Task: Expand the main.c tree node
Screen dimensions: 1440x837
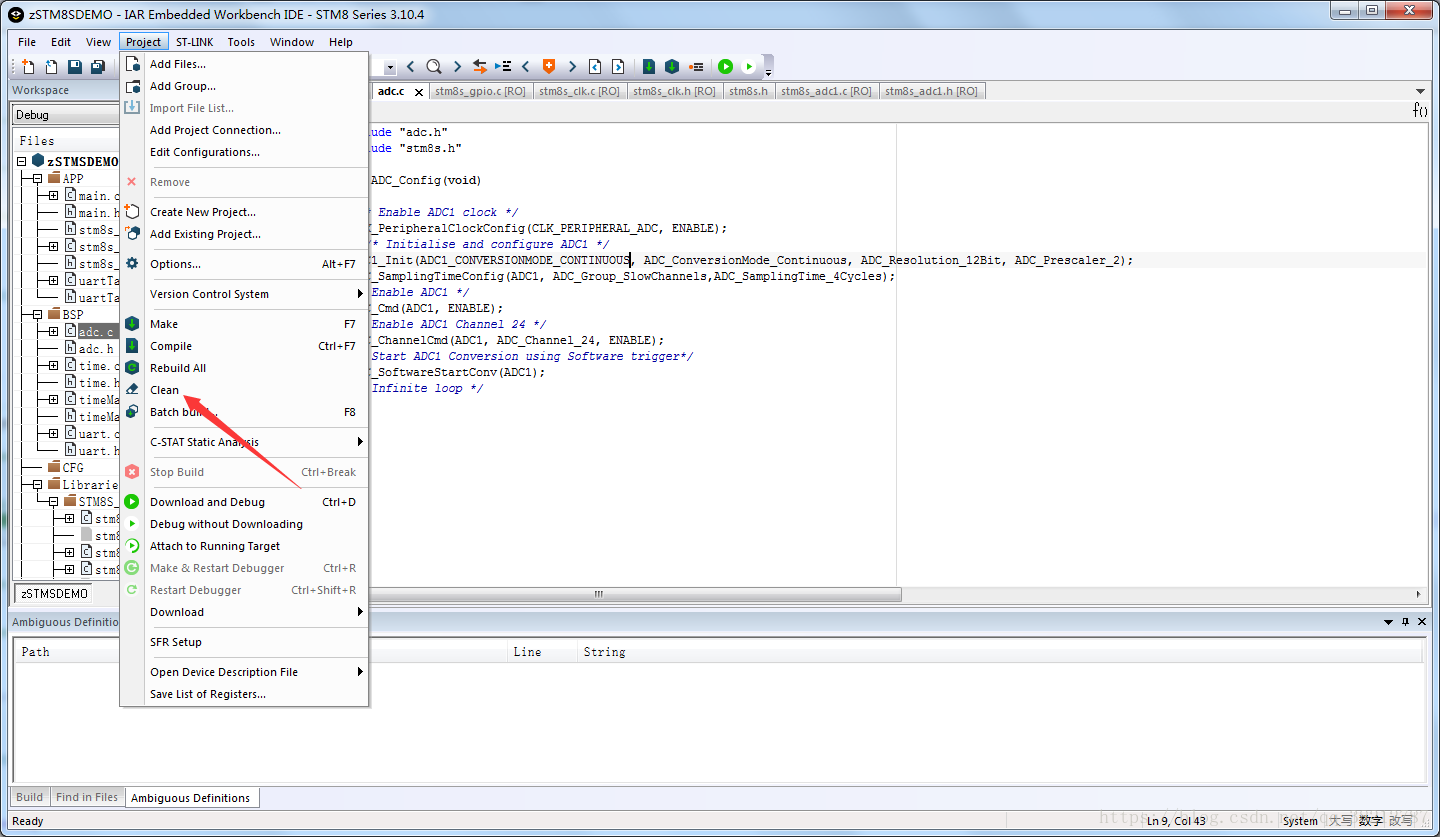Action: [x=53, y=195]
